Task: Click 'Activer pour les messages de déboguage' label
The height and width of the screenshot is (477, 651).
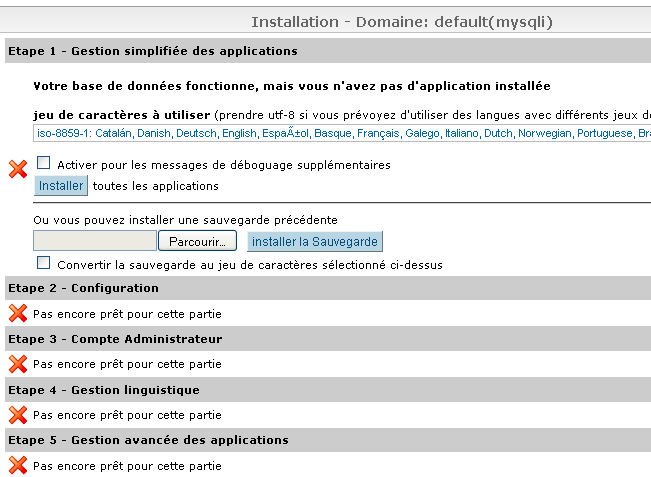Action: click(x=224, y=165)
